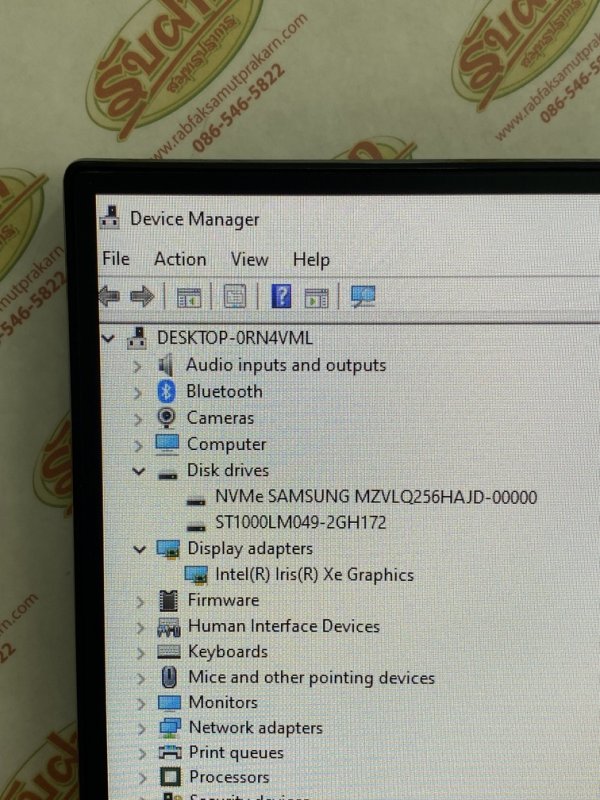The height and width of the screenshot is (800, 600).
Task: Expand the Human Interface Devices chevron
Action: point(140,628)
